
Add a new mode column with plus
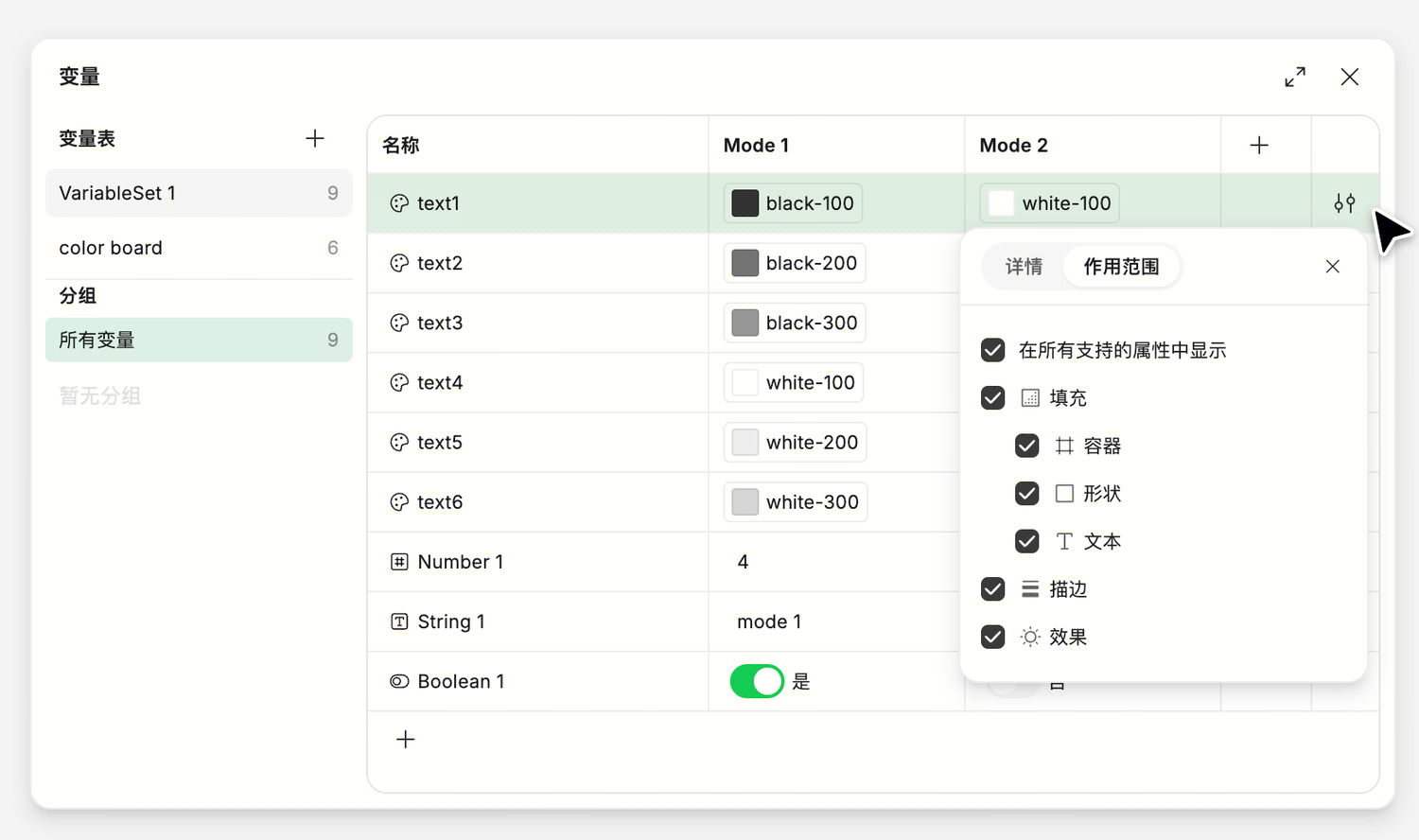click(1259, 146)
